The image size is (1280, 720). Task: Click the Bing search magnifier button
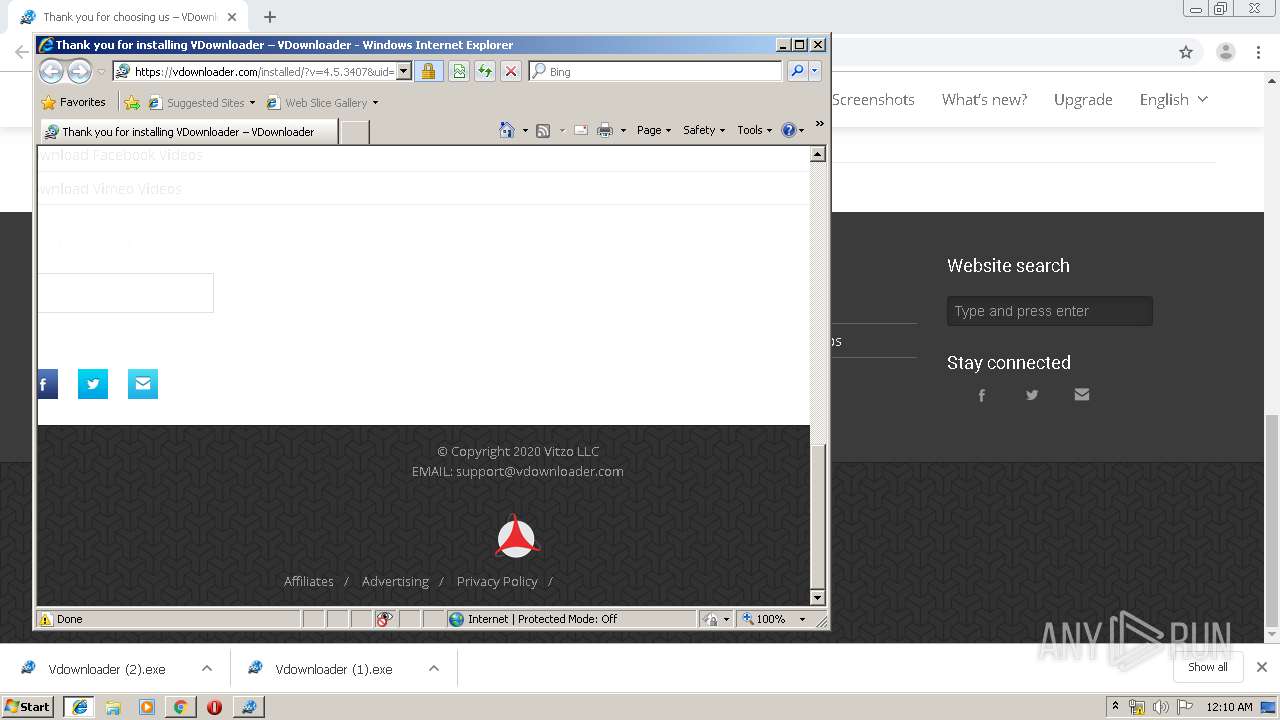[797, 71]
